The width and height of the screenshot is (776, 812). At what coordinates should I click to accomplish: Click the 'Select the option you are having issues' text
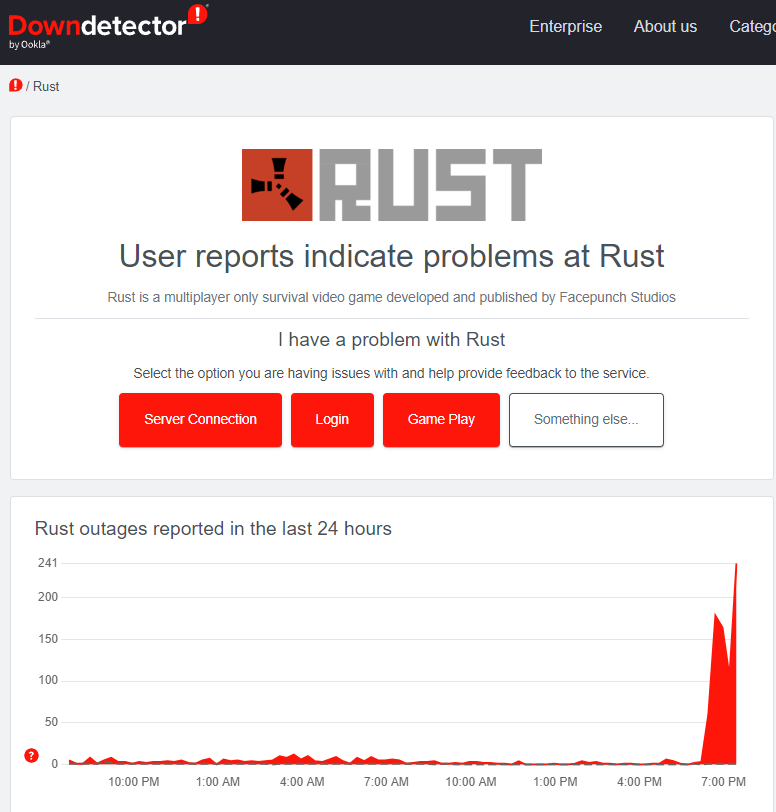(392, 373)
